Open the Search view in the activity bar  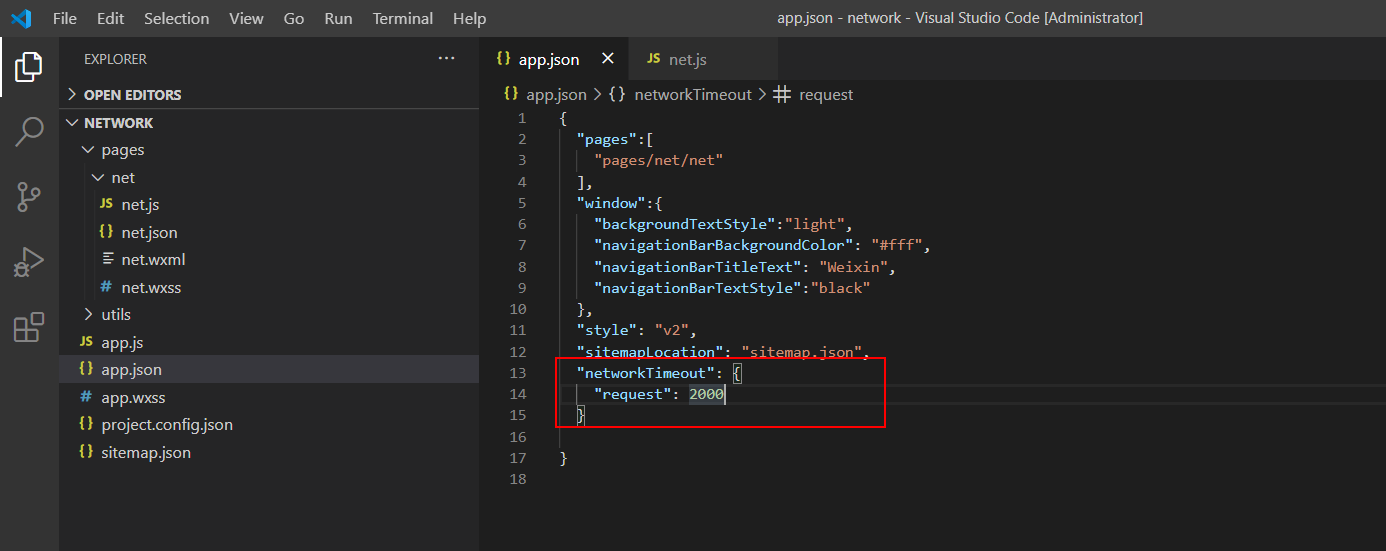click(29, 131)
